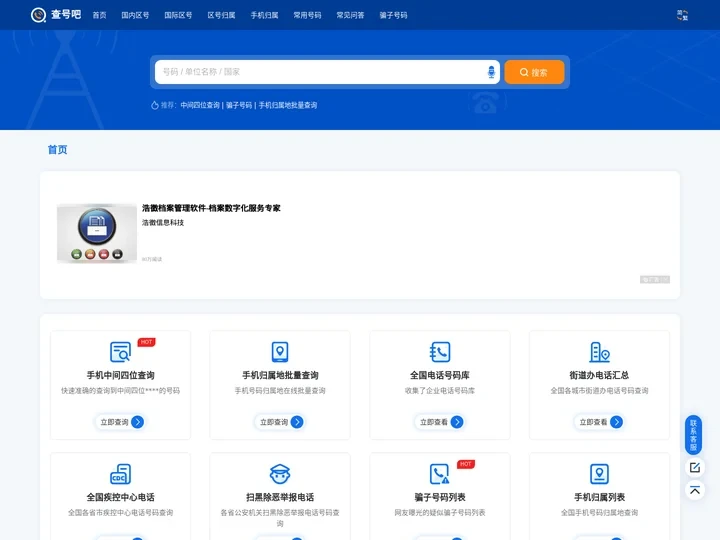Open the 国内区号 menu item
The image size is (720, 540).
coord(135,15)
